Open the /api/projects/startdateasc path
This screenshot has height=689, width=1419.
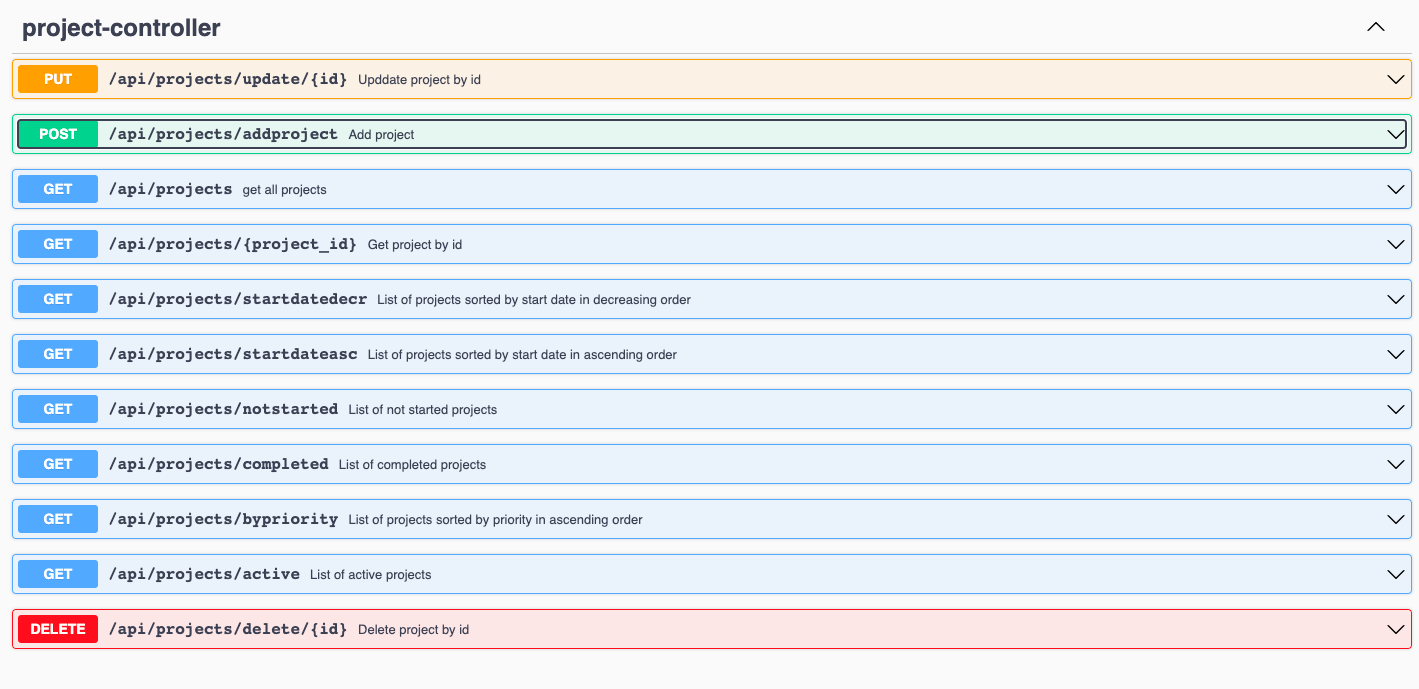pos(233,354)
